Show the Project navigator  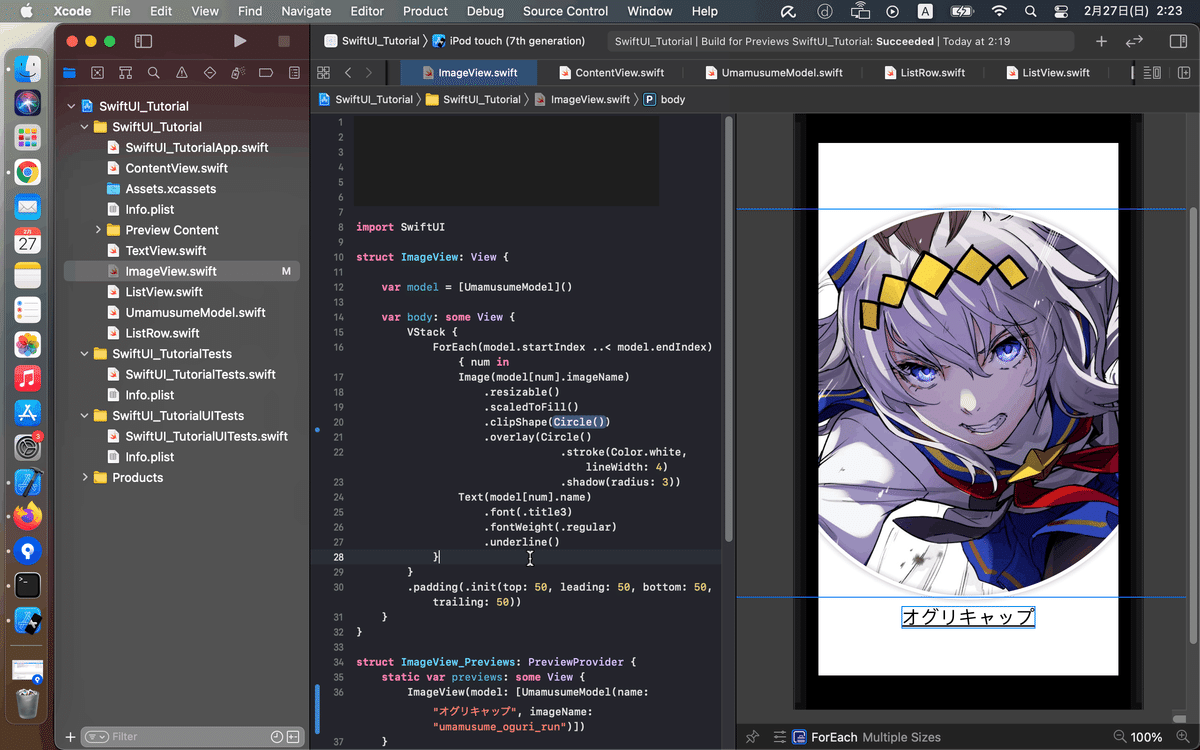(x=69, y=73)
